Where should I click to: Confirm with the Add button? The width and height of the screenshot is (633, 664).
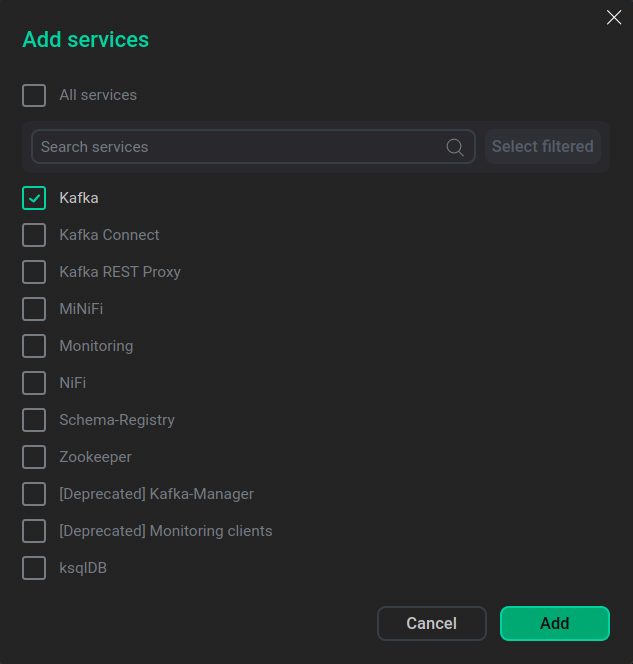click(554, 623)
